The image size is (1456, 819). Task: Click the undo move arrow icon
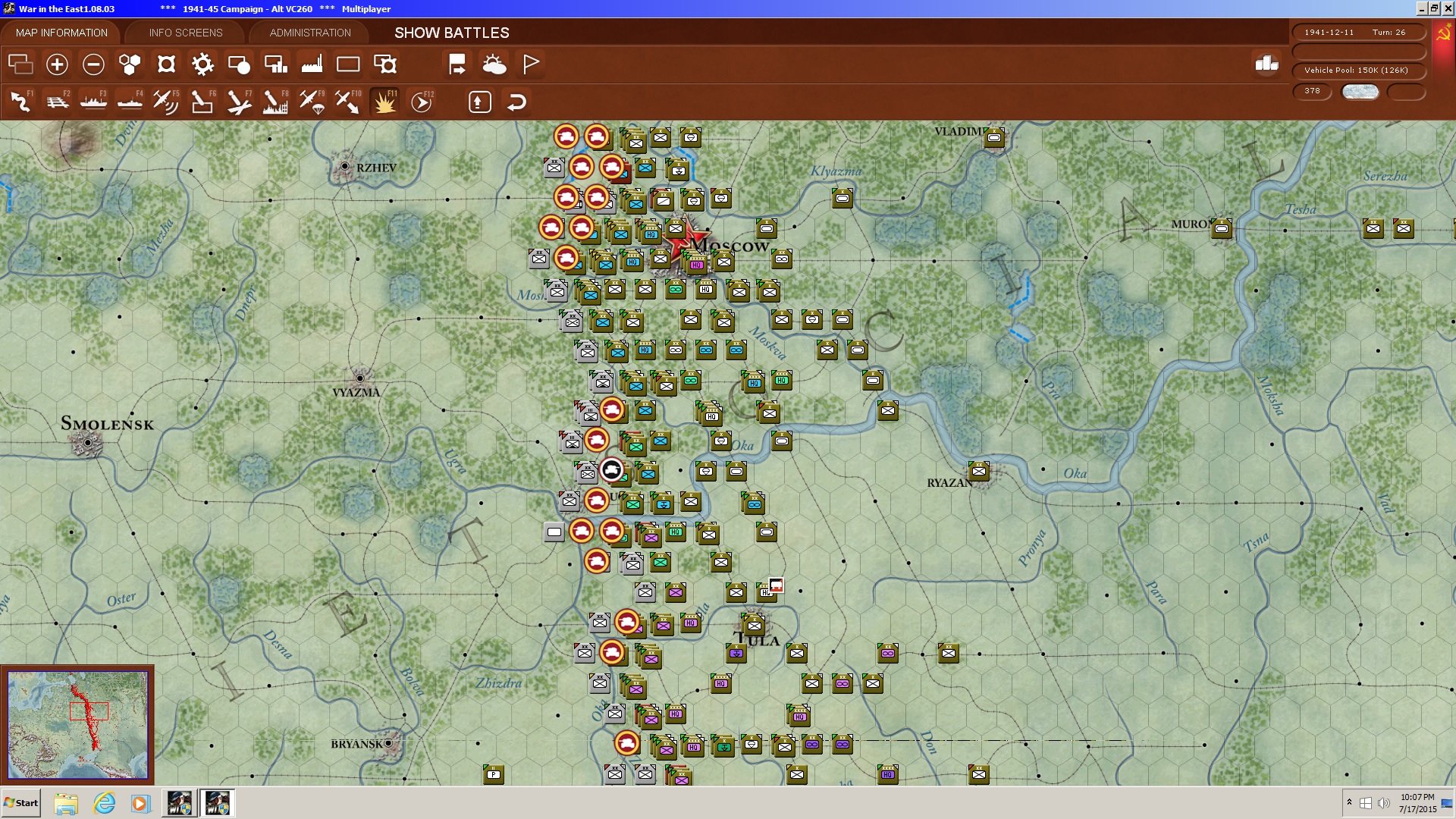pos(516,102)
